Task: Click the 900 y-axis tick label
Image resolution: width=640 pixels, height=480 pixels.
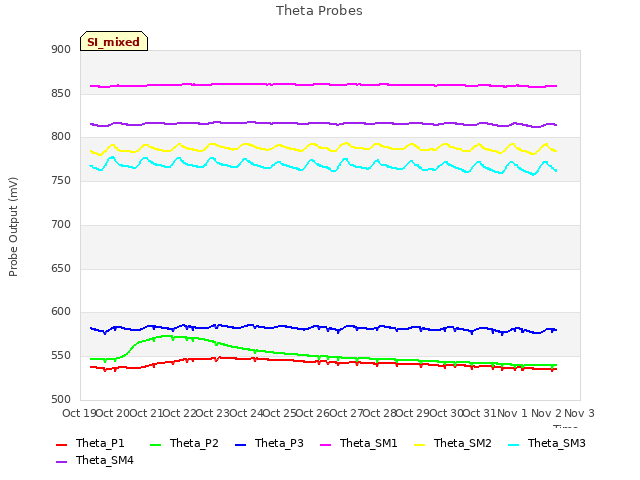Action: tap(61, 49)
